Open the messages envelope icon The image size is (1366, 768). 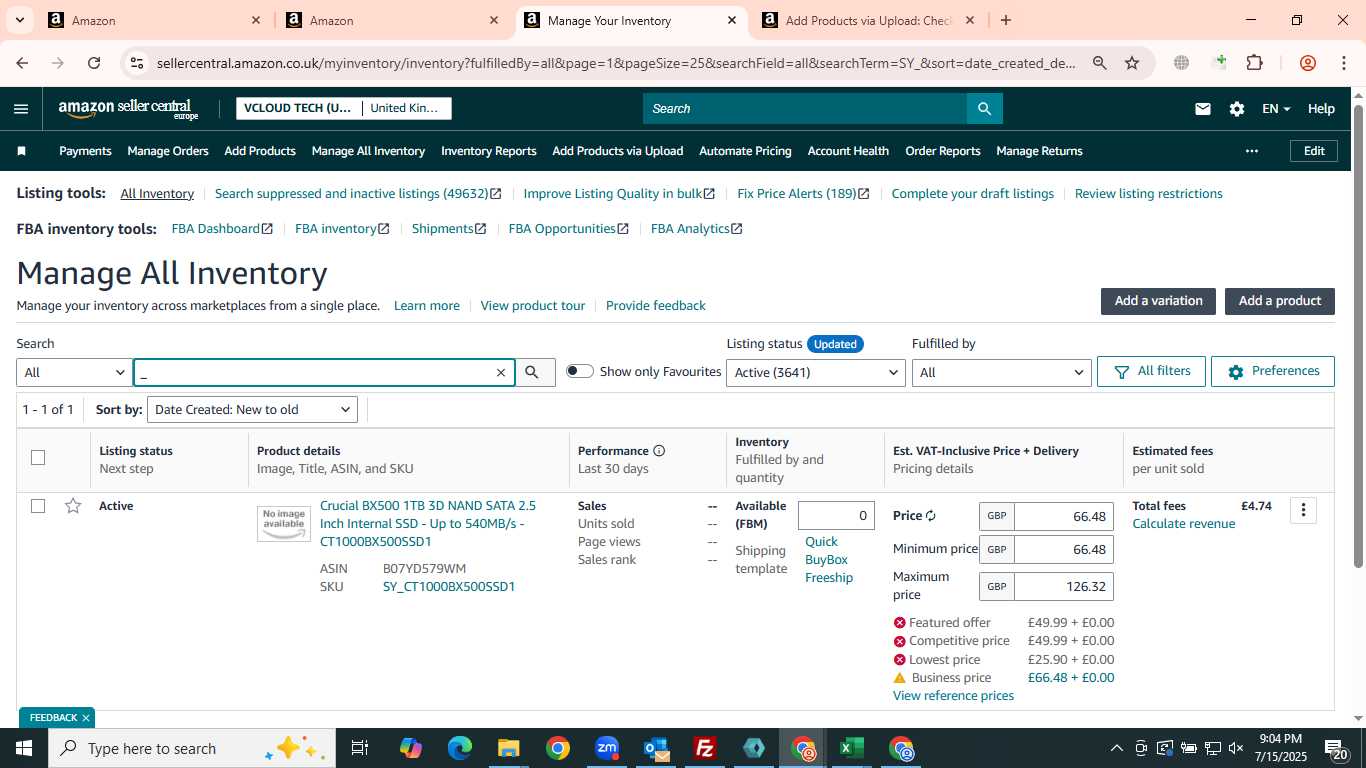coord(1203,109)
